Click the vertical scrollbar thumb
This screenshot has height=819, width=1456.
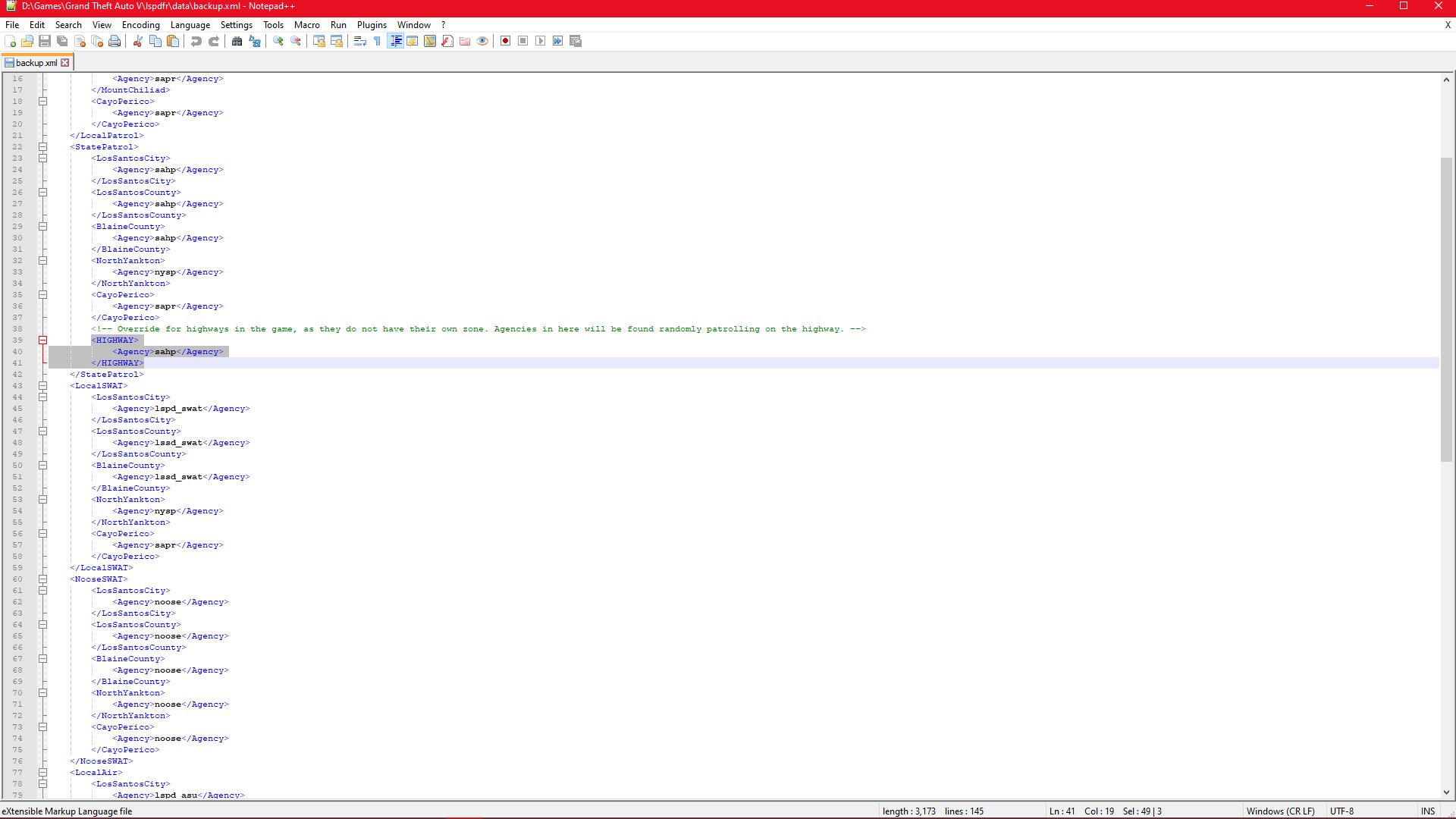(1446, 309)
